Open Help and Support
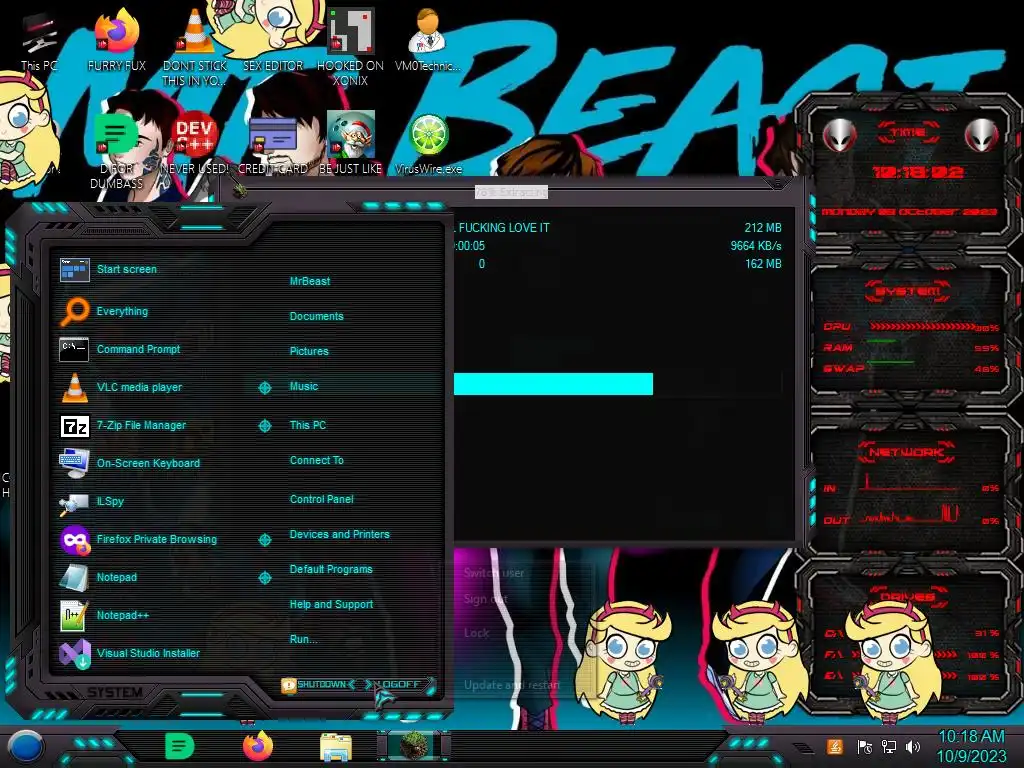Screen dimensions: 1024x768 [x=331, y=605]
